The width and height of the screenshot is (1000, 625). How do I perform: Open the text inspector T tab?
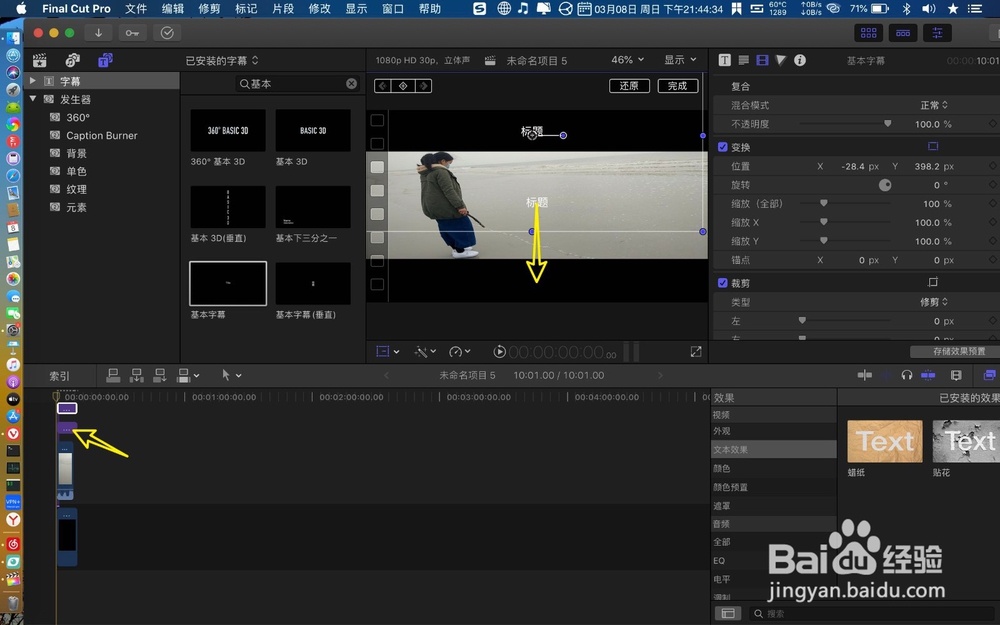(724, 60)
